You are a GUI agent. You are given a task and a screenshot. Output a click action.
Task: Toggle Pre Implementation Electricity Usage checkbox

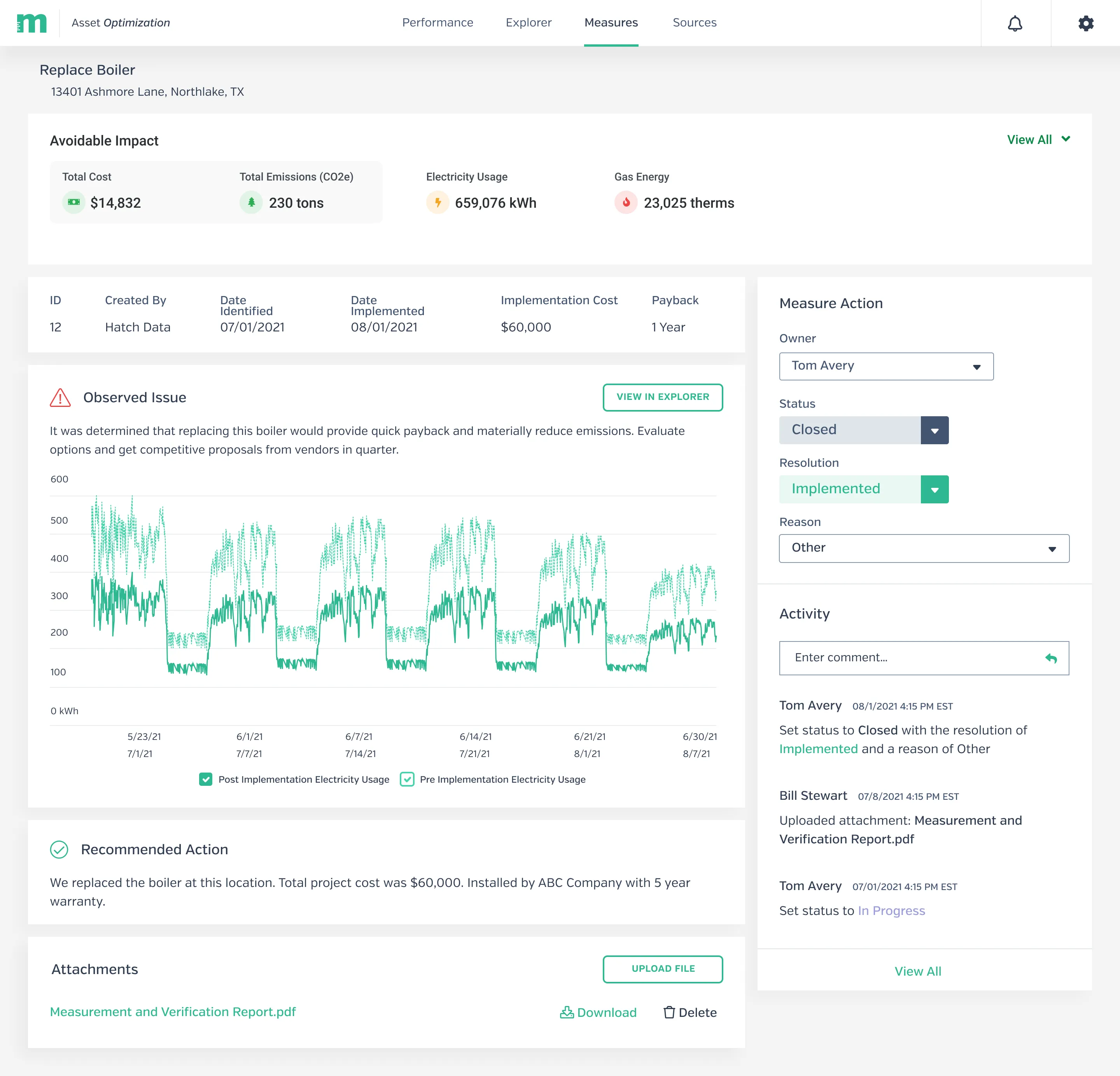(407, 779)
